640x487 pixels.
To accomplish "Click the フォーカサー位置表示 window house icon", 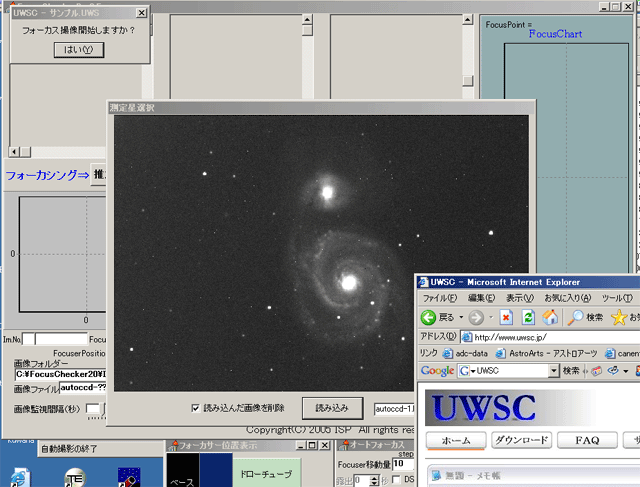I will pos(175,445).
